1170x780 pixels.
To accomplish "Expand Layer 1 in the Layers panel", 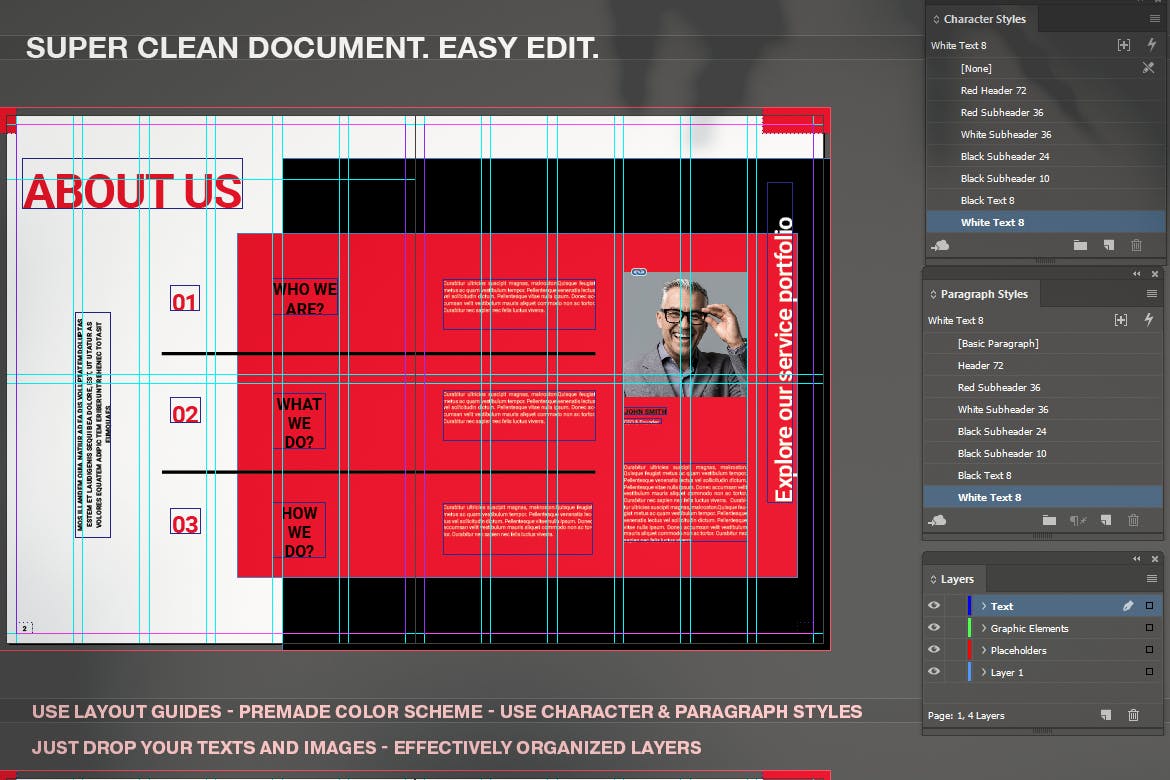I will (983, 672).
